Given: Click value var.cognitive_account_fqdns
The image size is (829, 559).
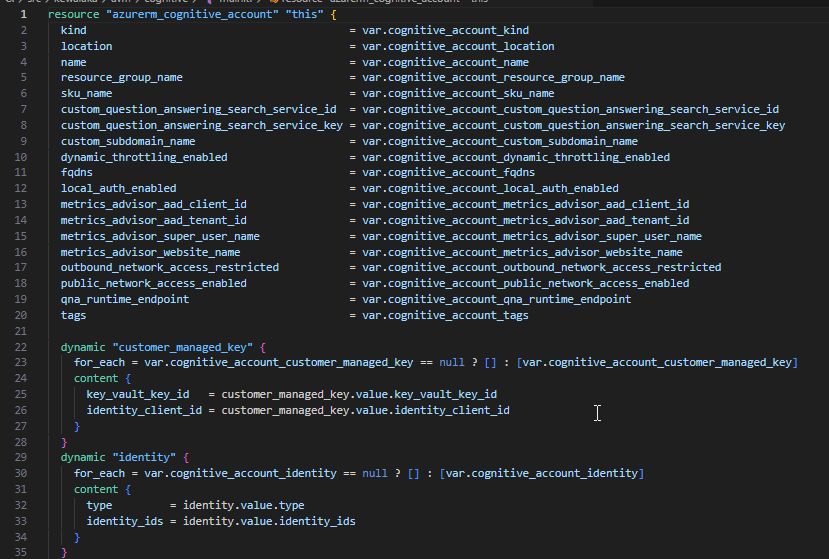Looking at the screenshot, I should (448, 172).
